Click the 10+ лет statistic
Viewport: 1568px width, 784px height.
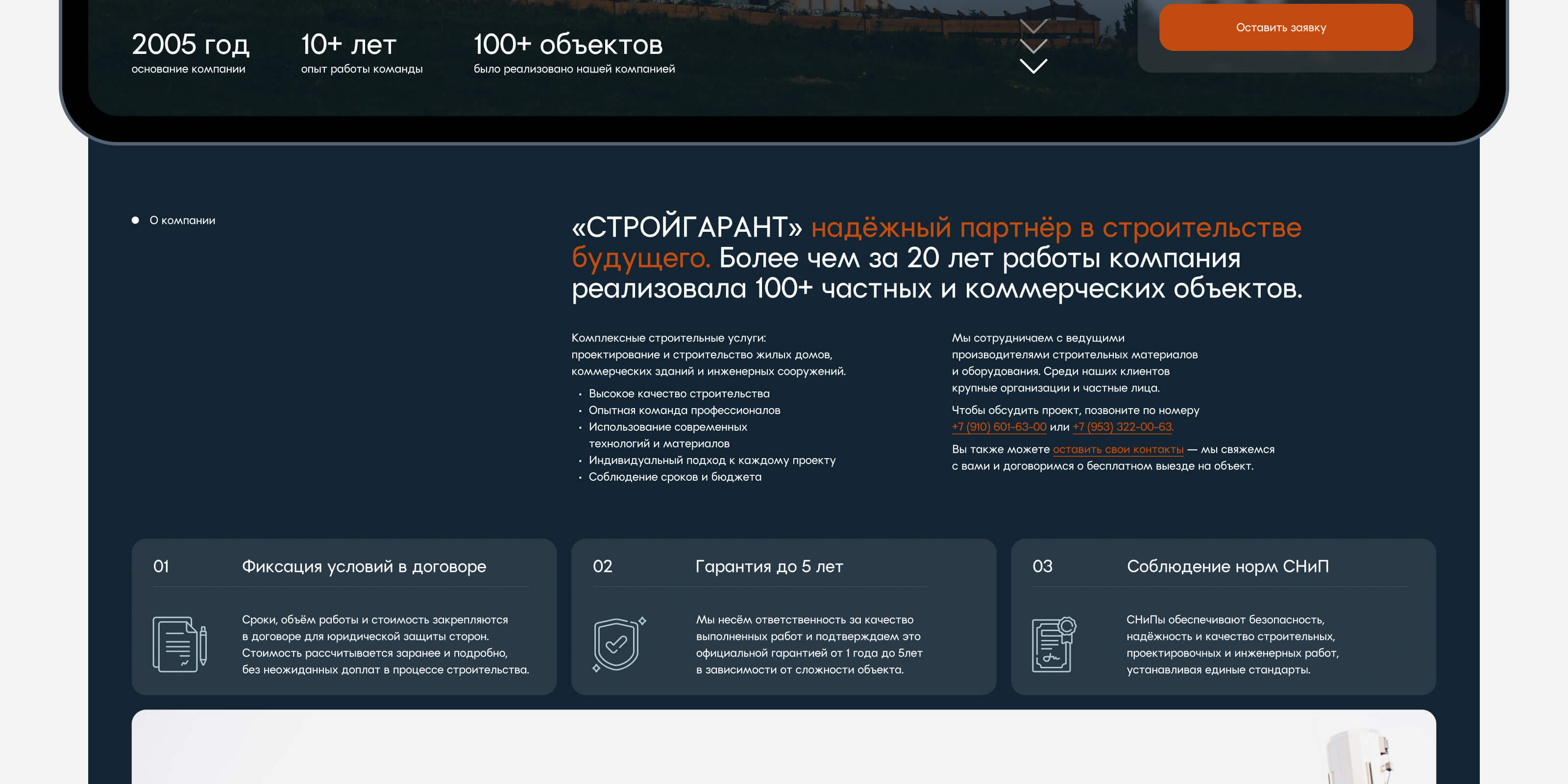(349, 45)
